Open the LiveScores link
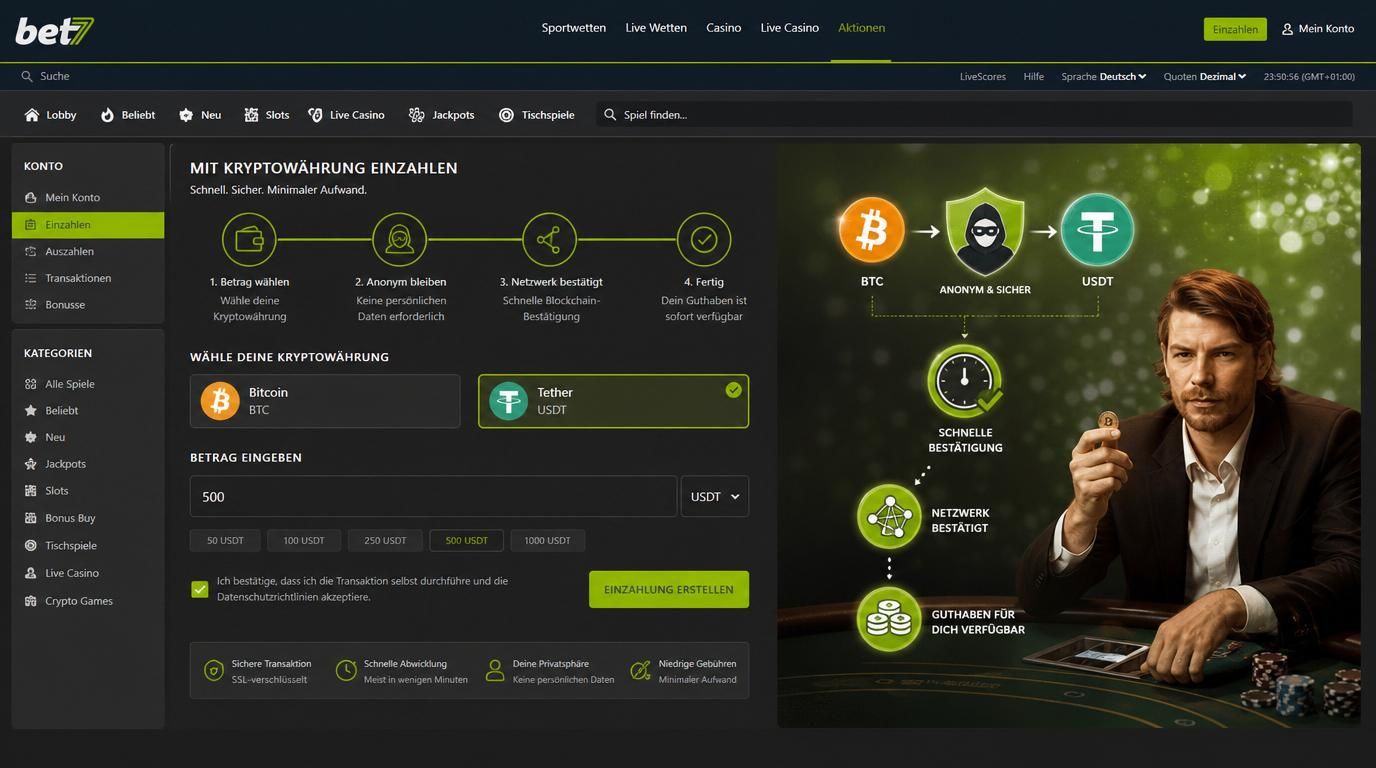 983,76
